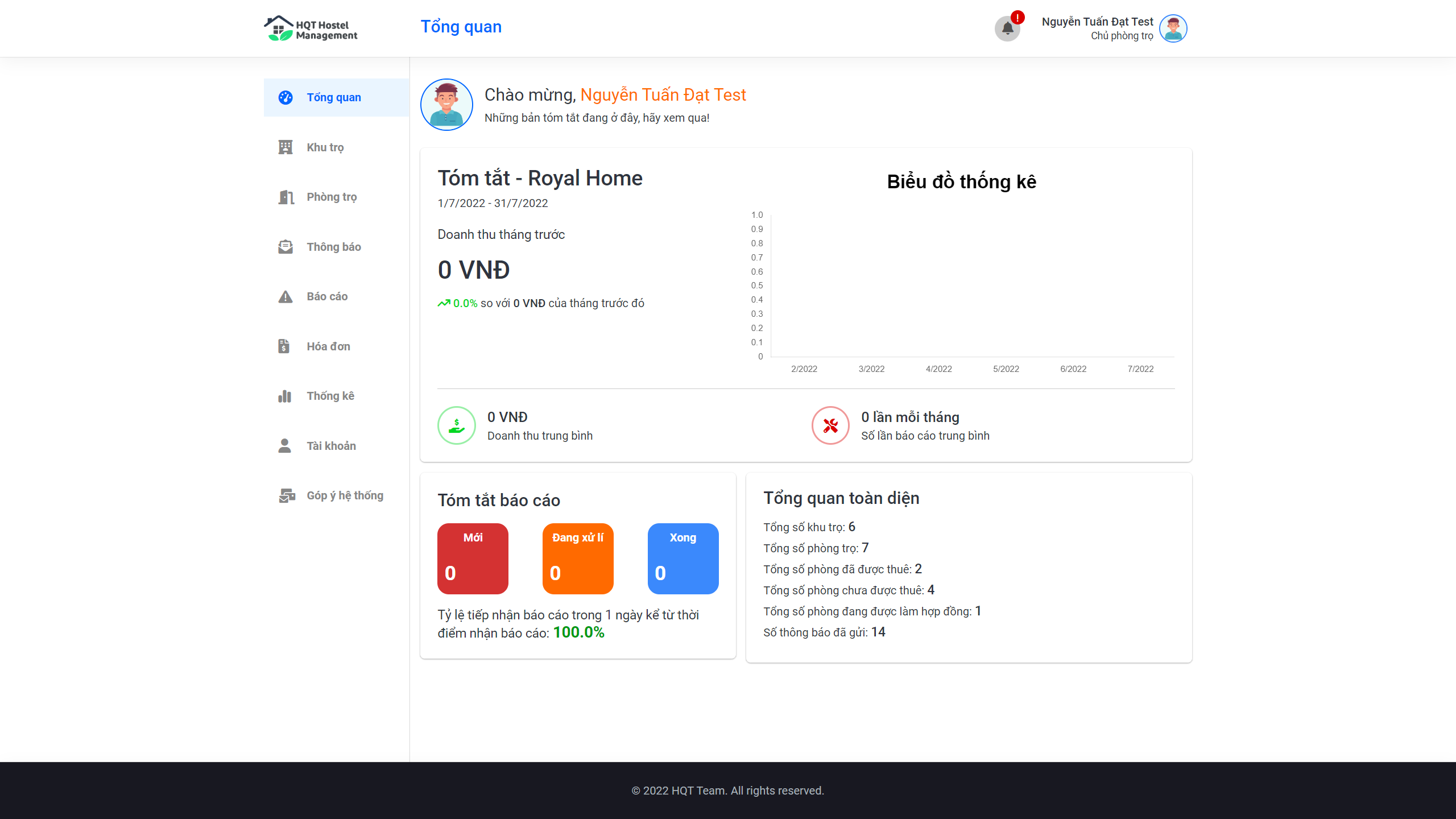
Task: Click the Nguyễn Tuấn Đạt Test username
Action: (x=1097, y=22)
